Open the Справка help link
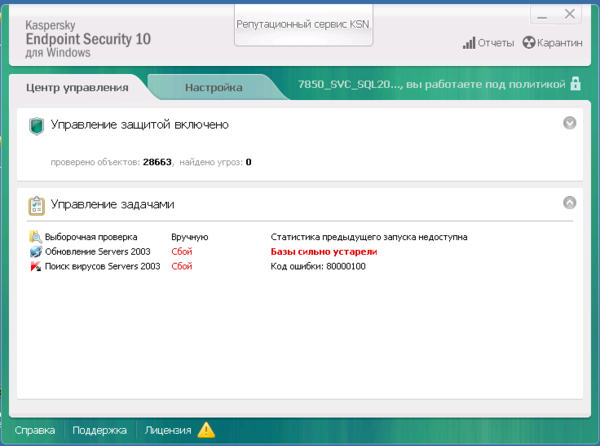Viewport: 600px width, 446px height. point(35,430)
